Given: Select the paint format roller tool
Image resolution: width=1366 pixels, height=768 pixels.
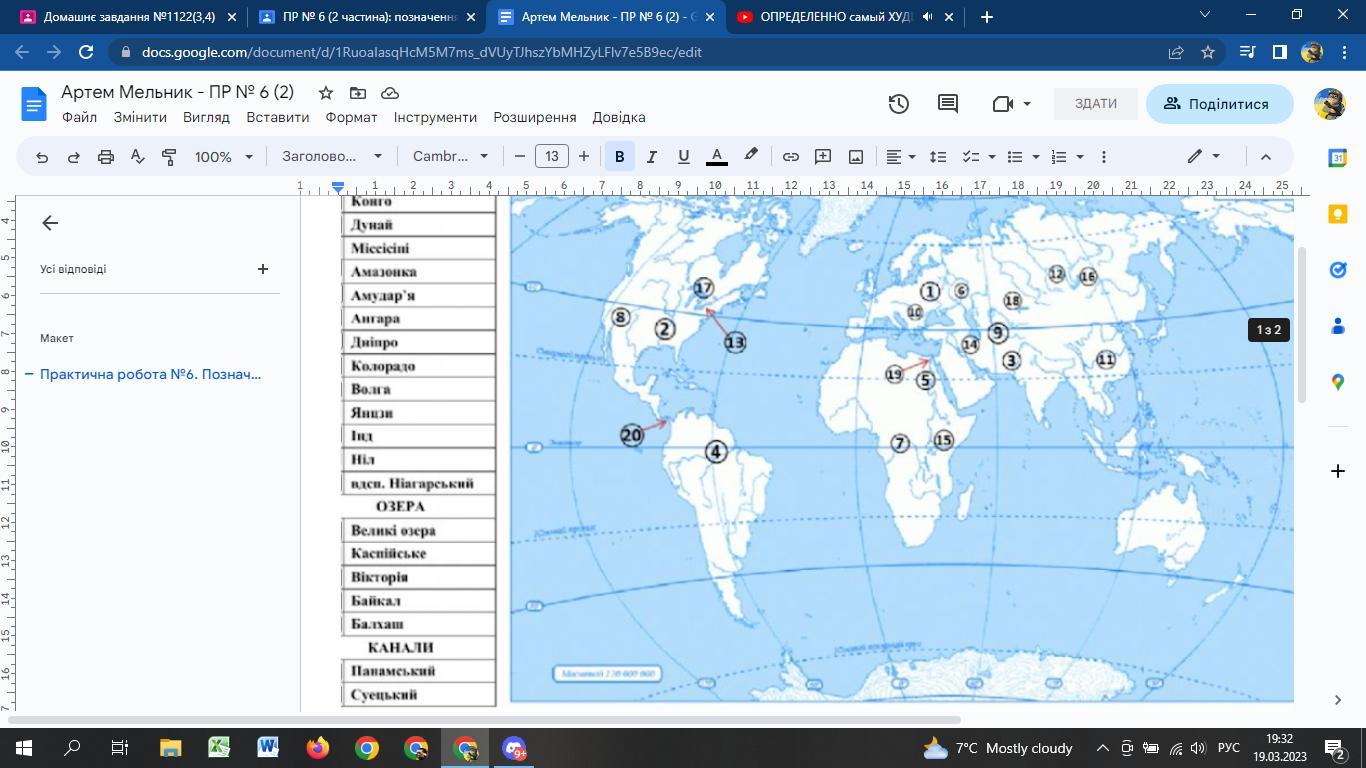Looking at the screenshot, I should (x=169, y=157).
